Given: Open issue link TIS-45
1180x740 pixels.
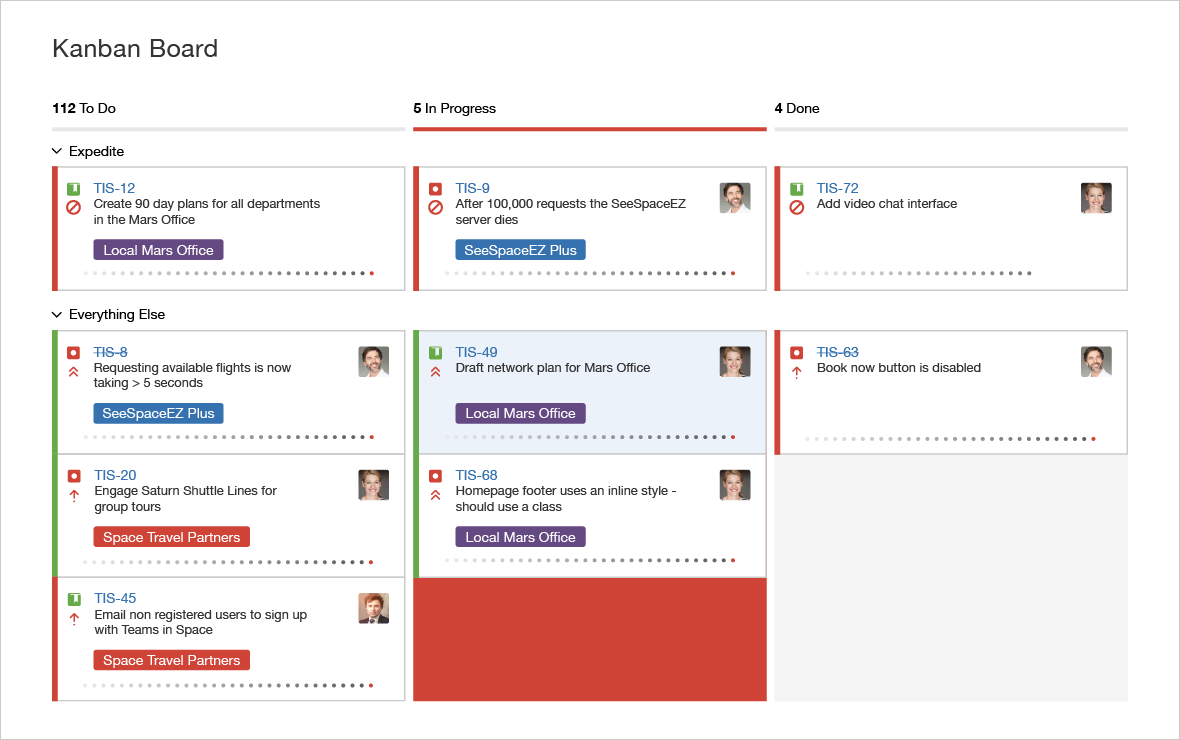Looking at the screenshot, I should pos(115,598).
